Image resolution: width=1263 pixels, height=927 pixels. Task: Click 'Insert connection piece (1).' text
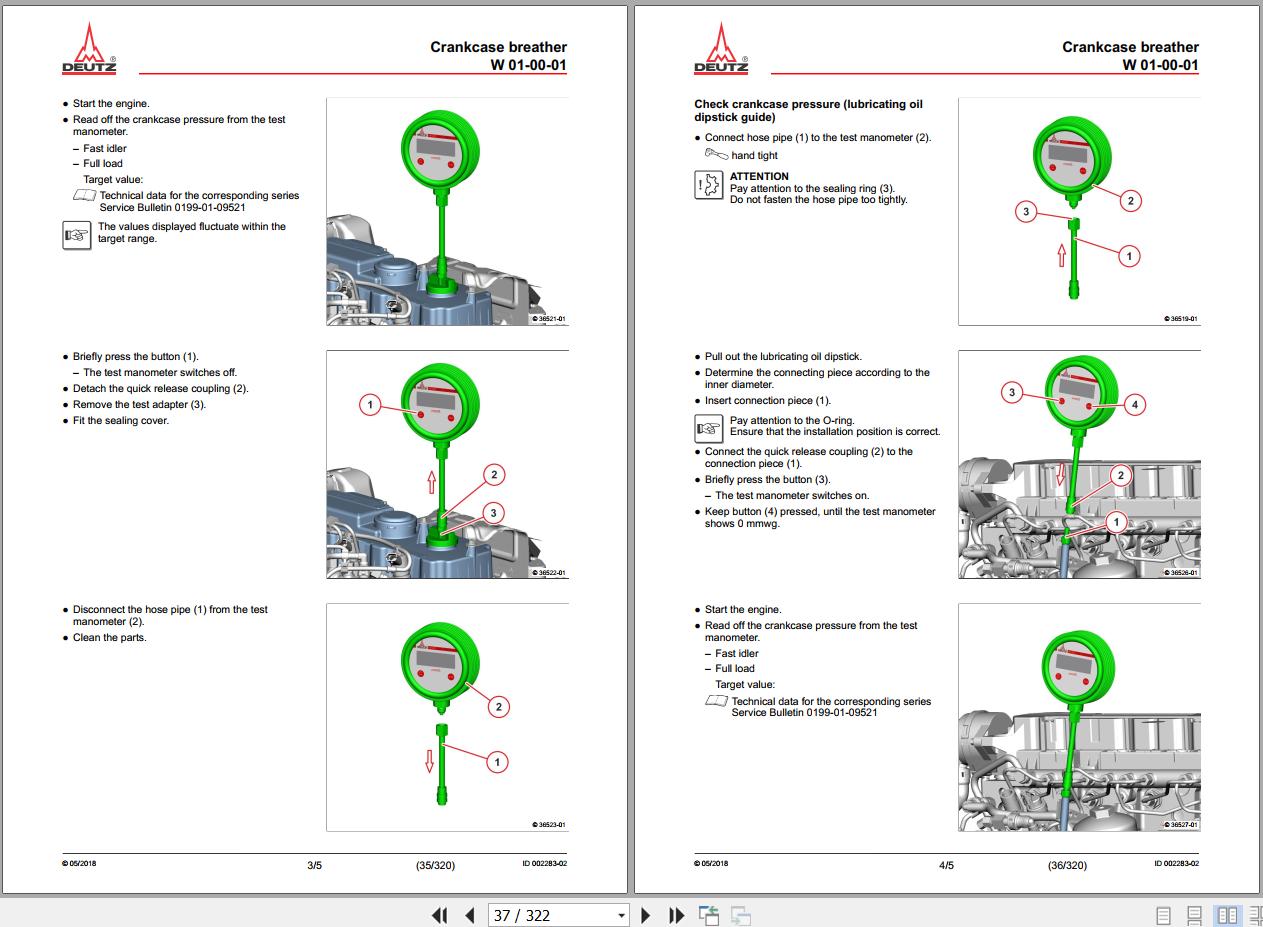coord(768,400)
